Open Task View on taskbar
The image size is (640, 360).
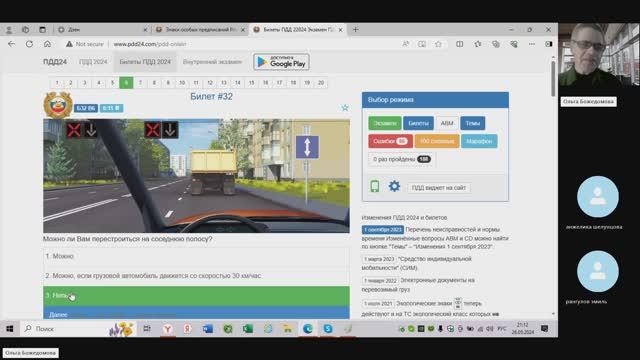[x=147, y=329]
